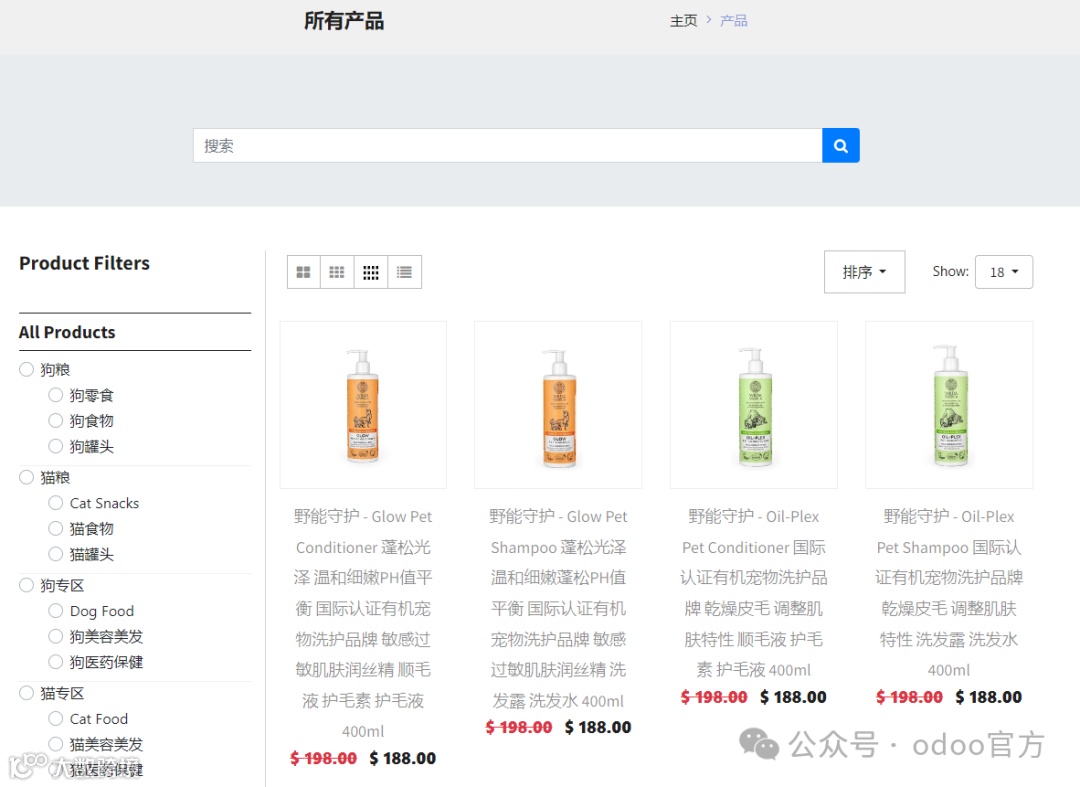Select the 狗美容美发 filter option
Image resolution: width=1080 pixels, height=787 pixels.
[56, 636]
